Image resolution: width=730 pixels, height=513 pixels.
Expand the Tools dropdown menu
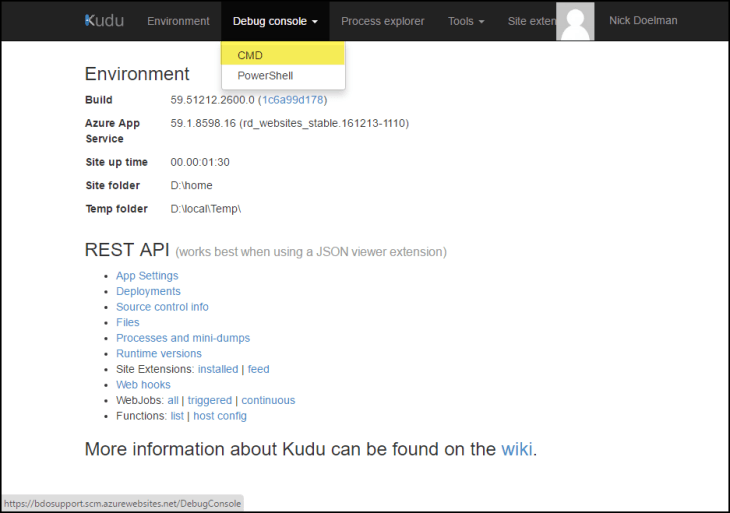coord(465,21)
